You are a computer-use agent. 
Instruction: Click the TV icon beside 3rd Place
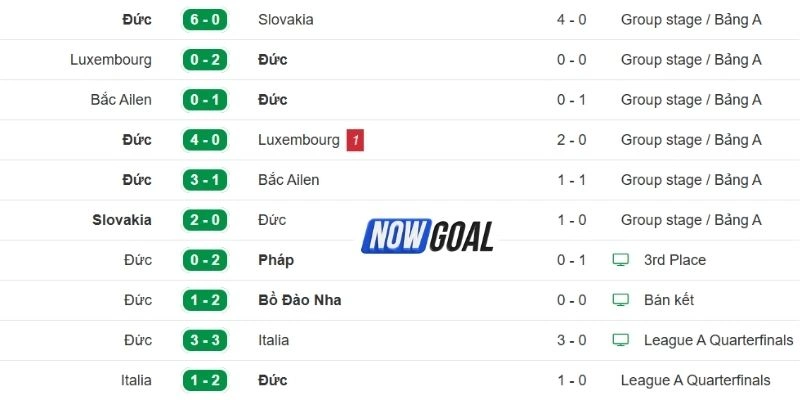coord(621,260)
